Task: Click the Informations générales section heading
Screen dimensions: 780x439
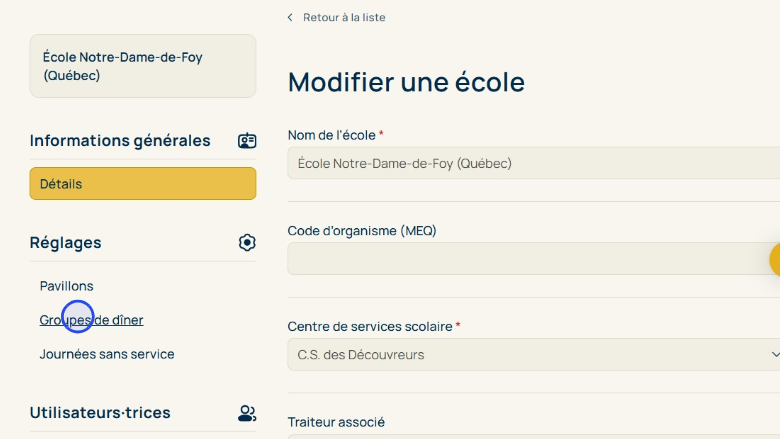Action: pos(120,141)
